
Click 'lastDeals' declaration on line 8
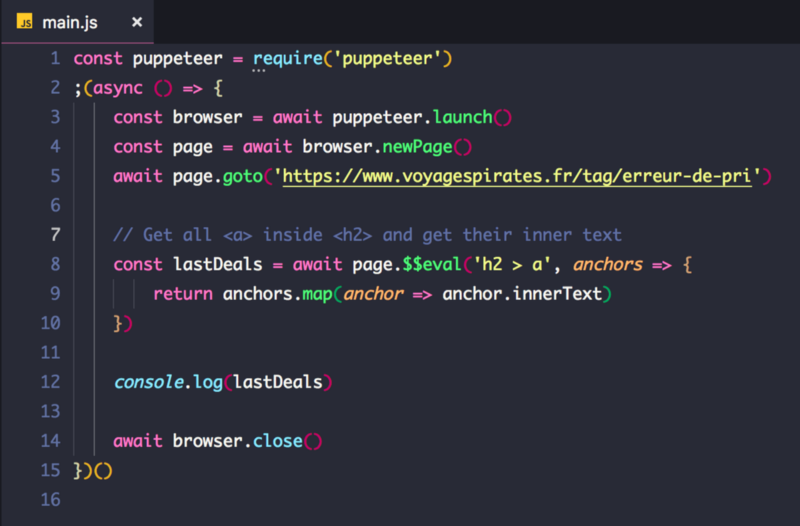pos(217,265)
